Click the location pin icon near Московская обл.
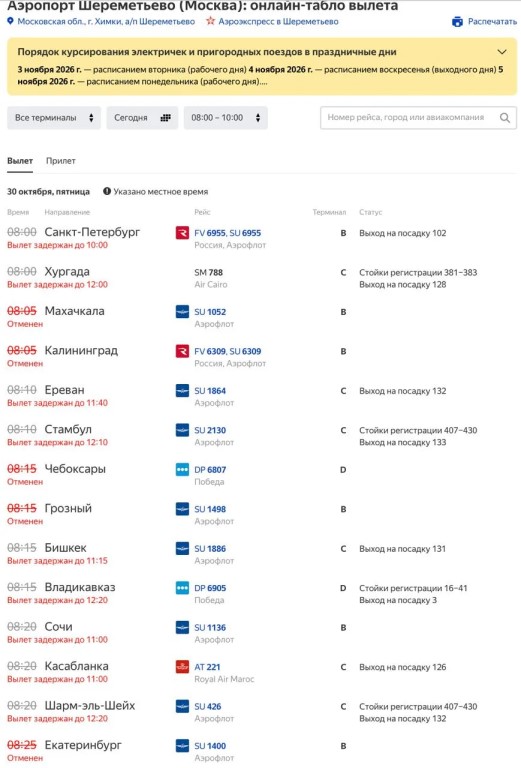This screenshot has width=521, height=768. 10,21
